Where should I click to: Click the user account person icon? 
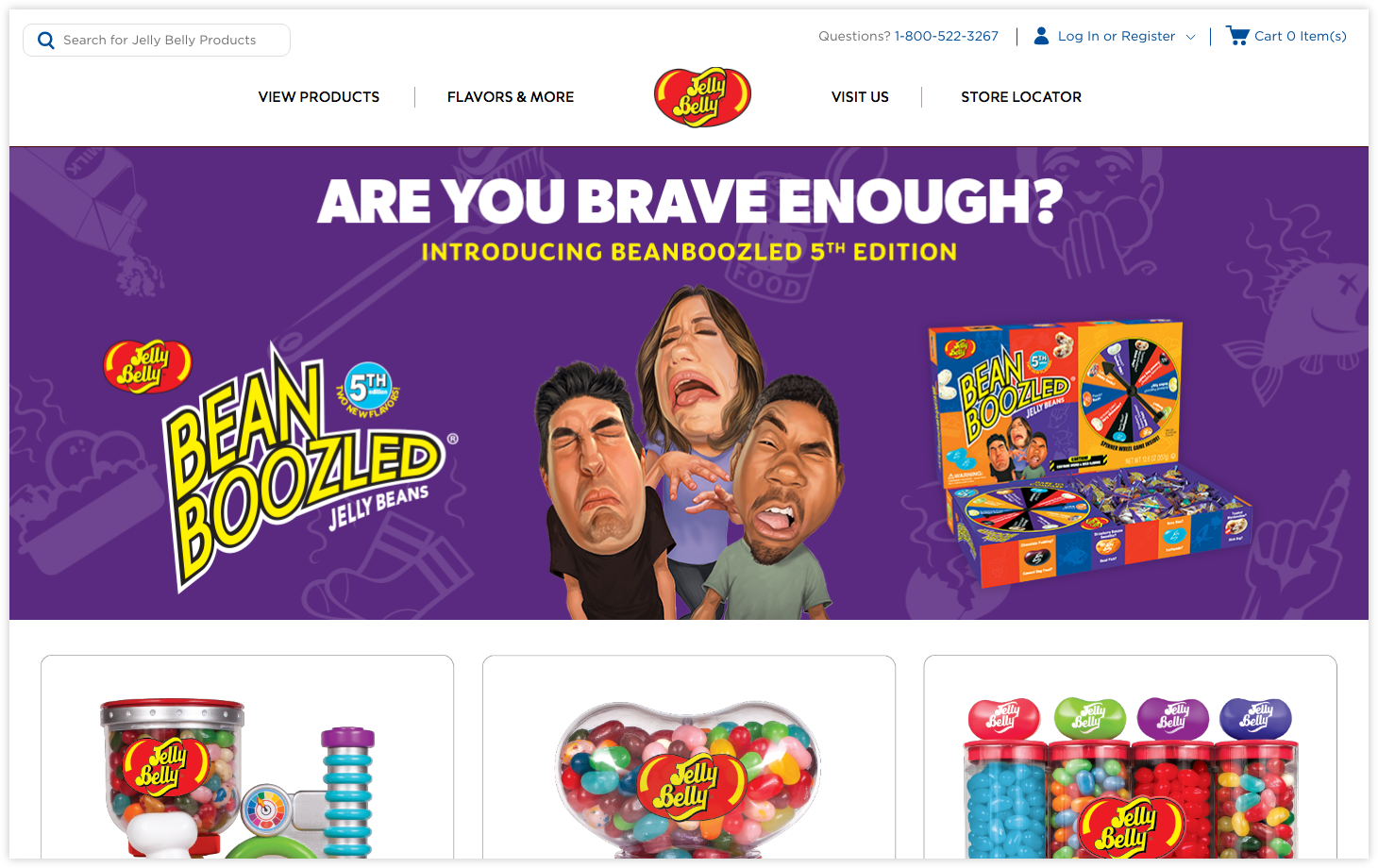(1041, 36)
